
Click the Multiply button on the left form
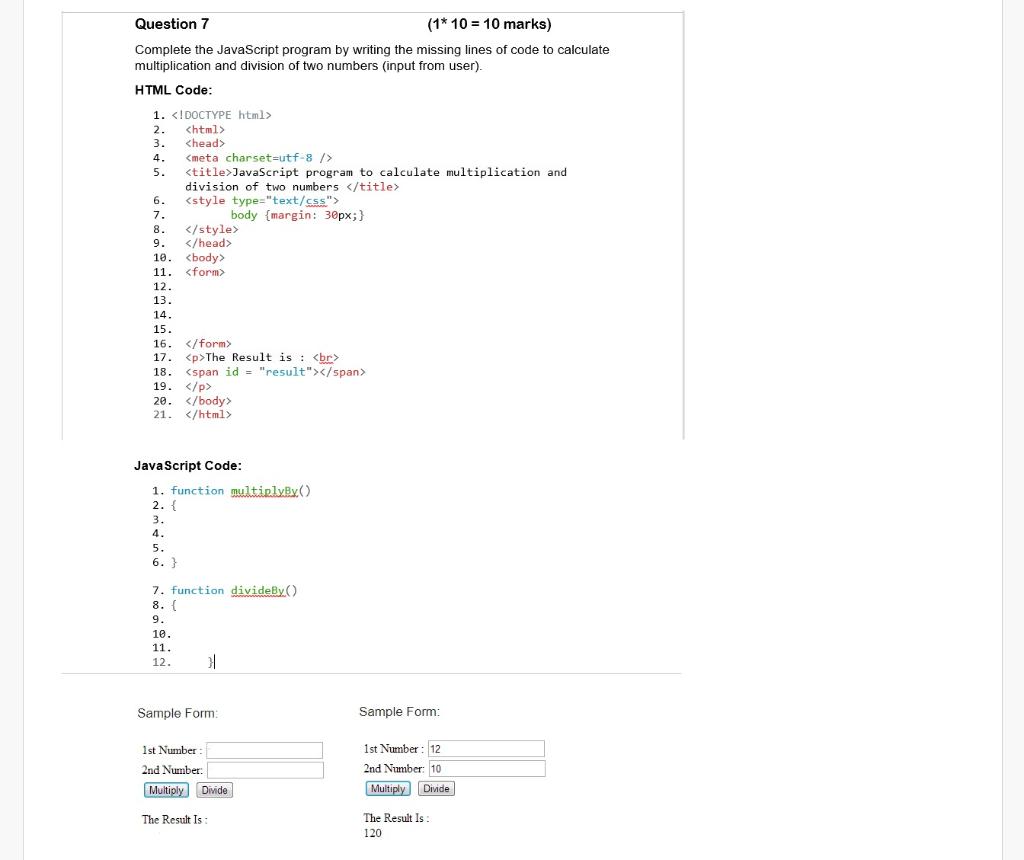[165, 790]
